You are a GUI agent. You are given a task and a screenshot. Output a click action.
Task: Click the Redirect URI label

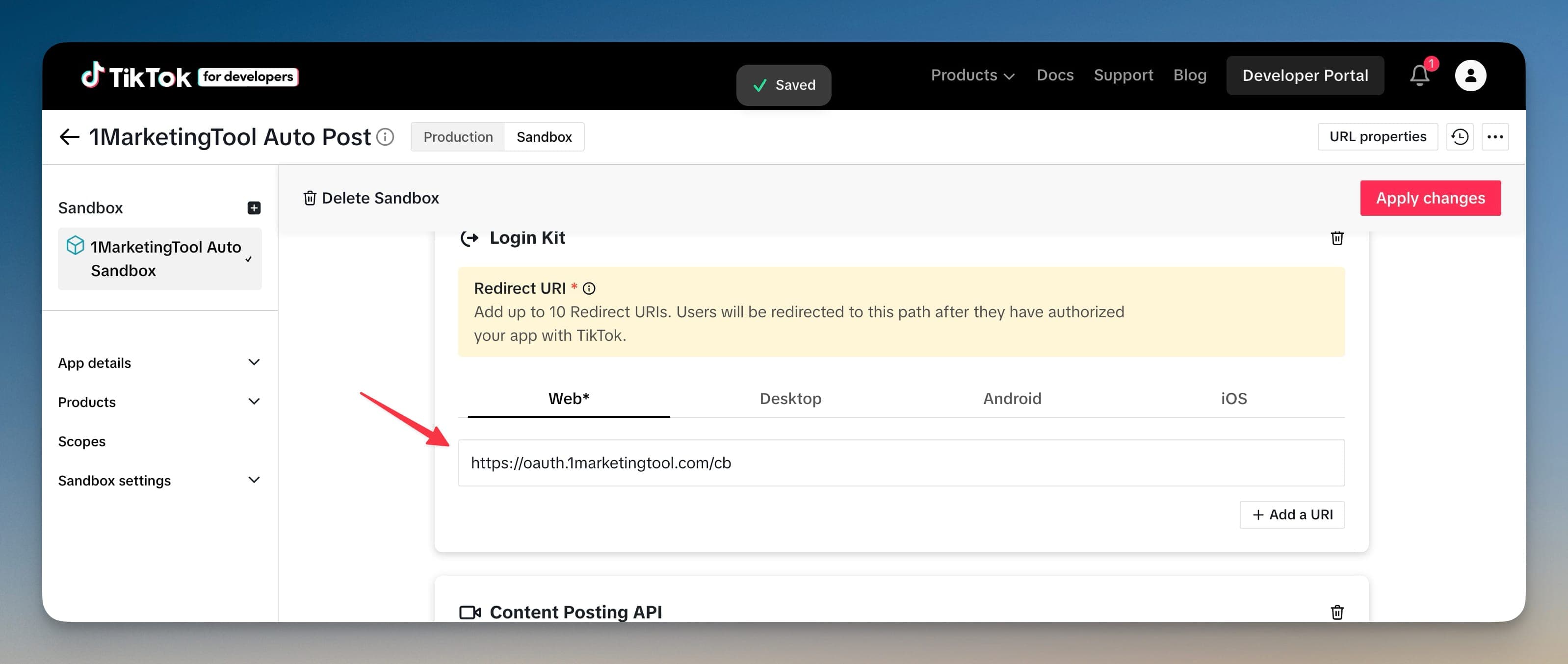[x=520, y=288]
